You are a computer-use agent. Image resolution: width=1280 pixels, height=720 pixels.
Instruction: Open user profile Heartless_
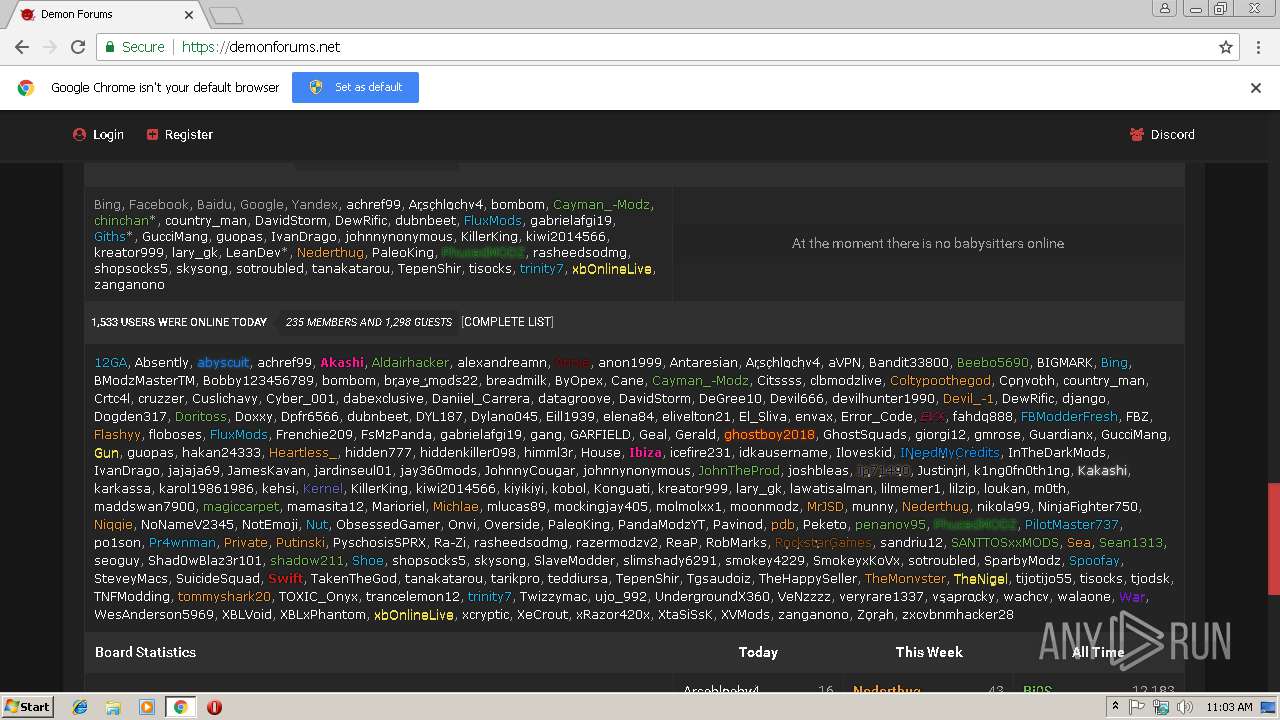coord(303,453)
